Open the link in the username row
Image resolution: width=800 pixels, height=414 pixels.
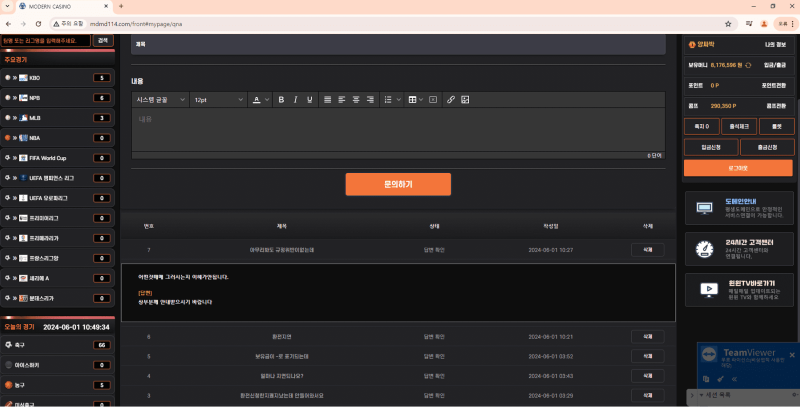[x=775, y=45]
